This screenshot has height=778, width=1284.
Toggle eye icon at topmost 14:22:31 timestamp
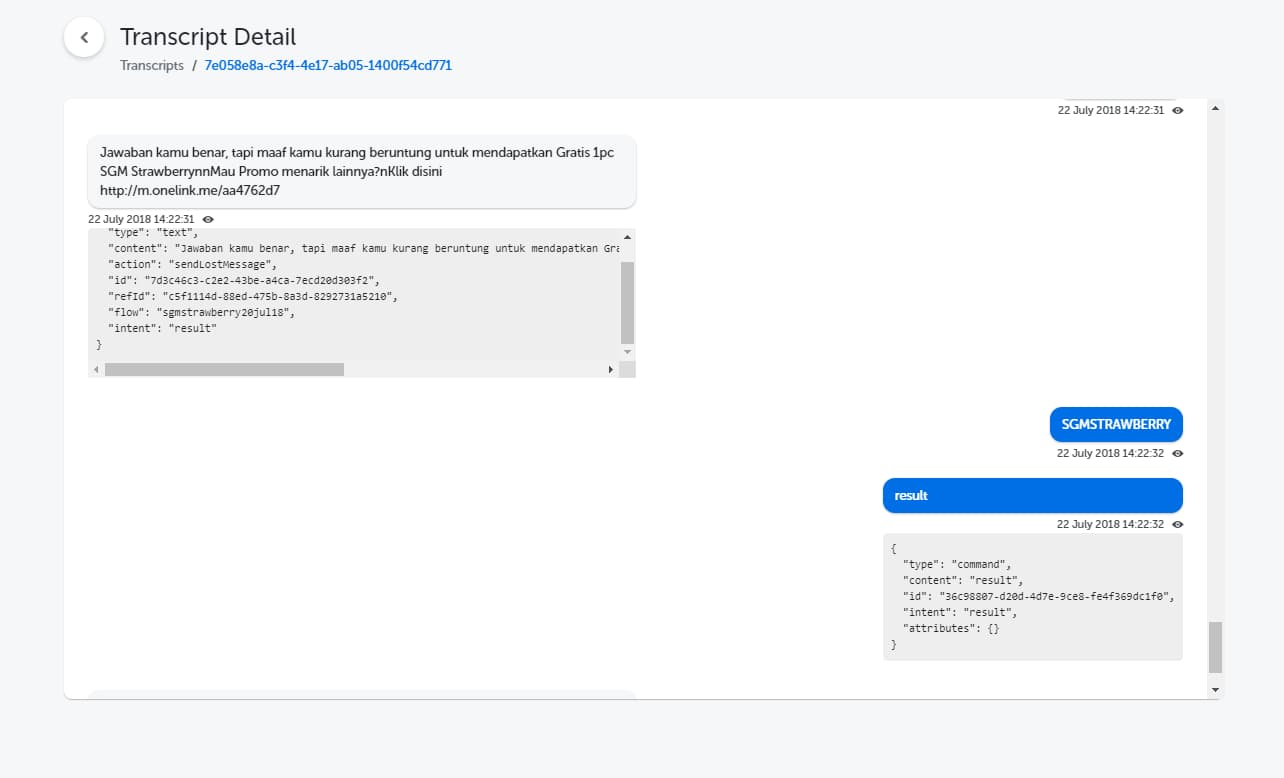(x=1177, y=111)
